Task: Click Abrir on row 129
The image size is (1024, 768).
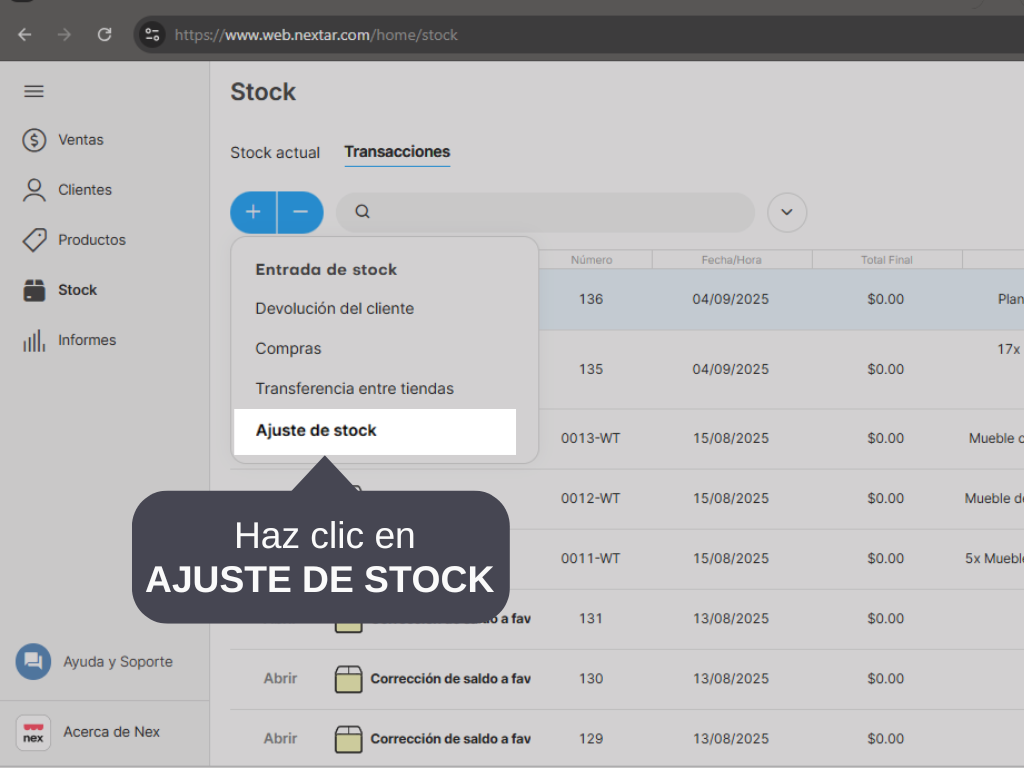Action: (280, 739)
